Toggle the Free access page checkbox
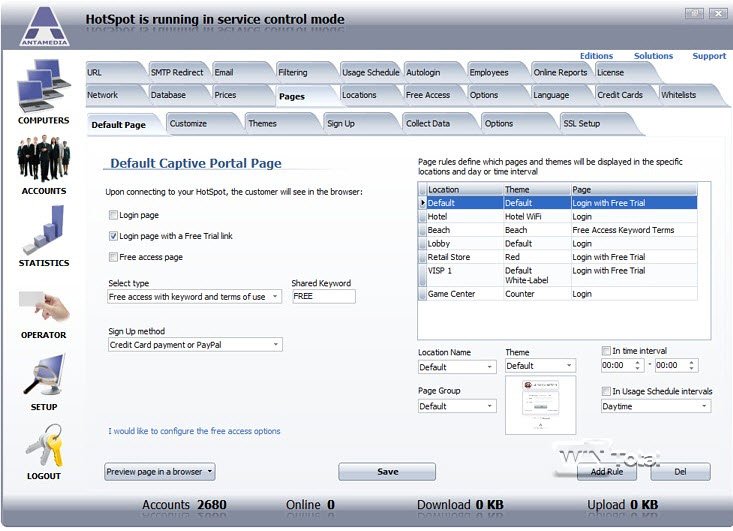The height and width of the screenshot is (531, 733). click(113, 257)
